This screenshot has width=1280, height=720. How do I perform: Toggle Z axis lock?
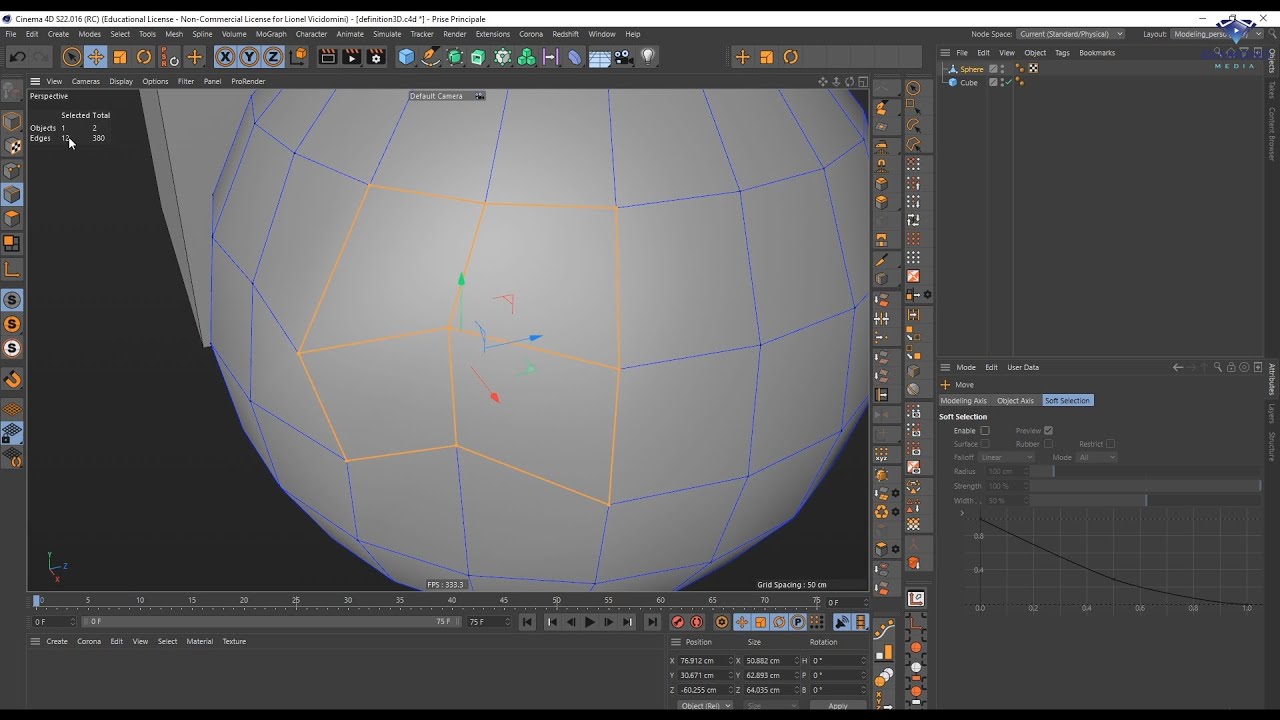(273, 57)
